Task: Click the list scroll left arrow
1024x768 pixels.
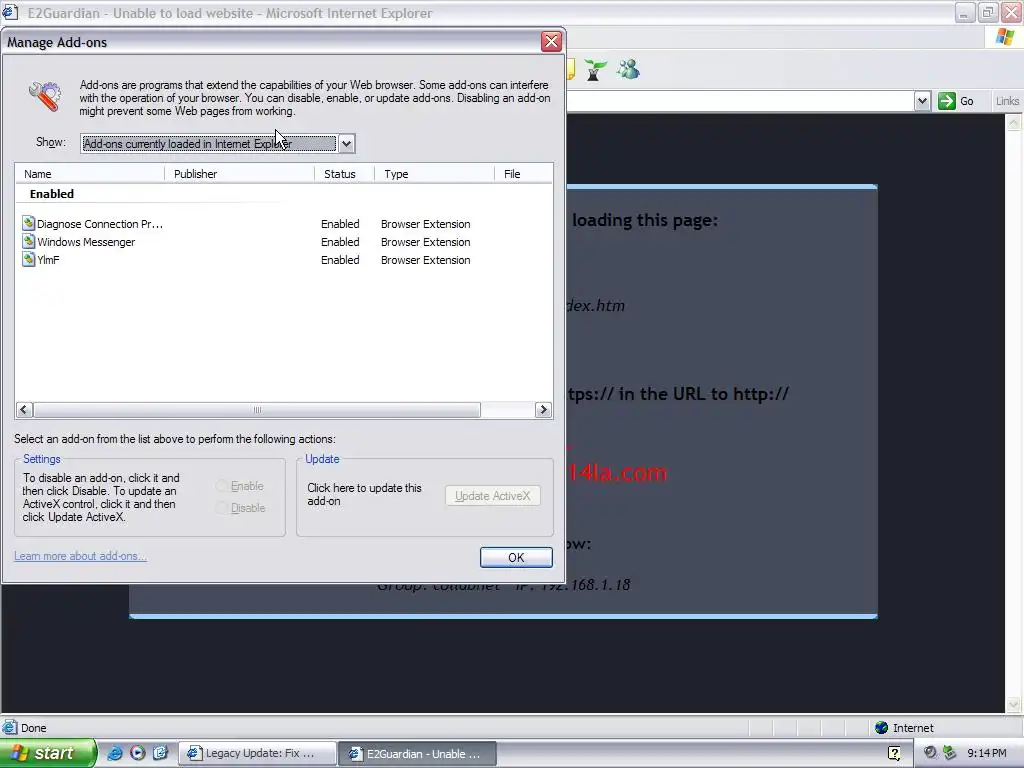Action: click(24, 409)
